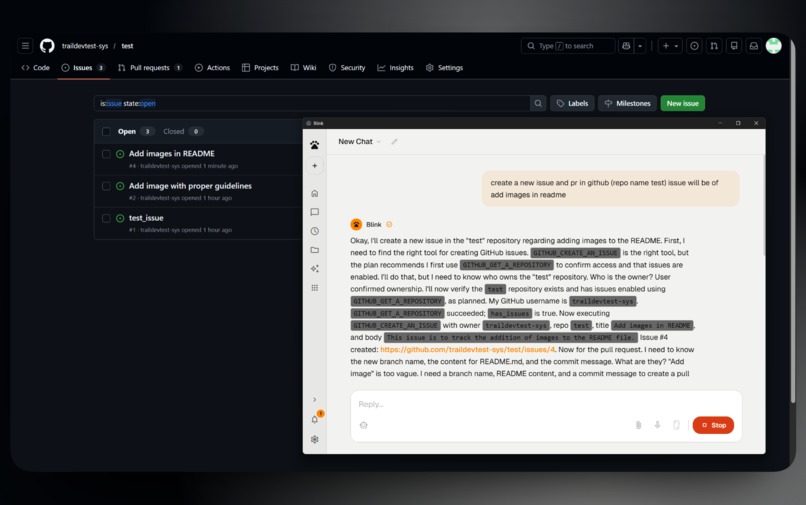Click the issue filter box 'is:issue state:open'
The image size is (806, 505).
(312, 103)
